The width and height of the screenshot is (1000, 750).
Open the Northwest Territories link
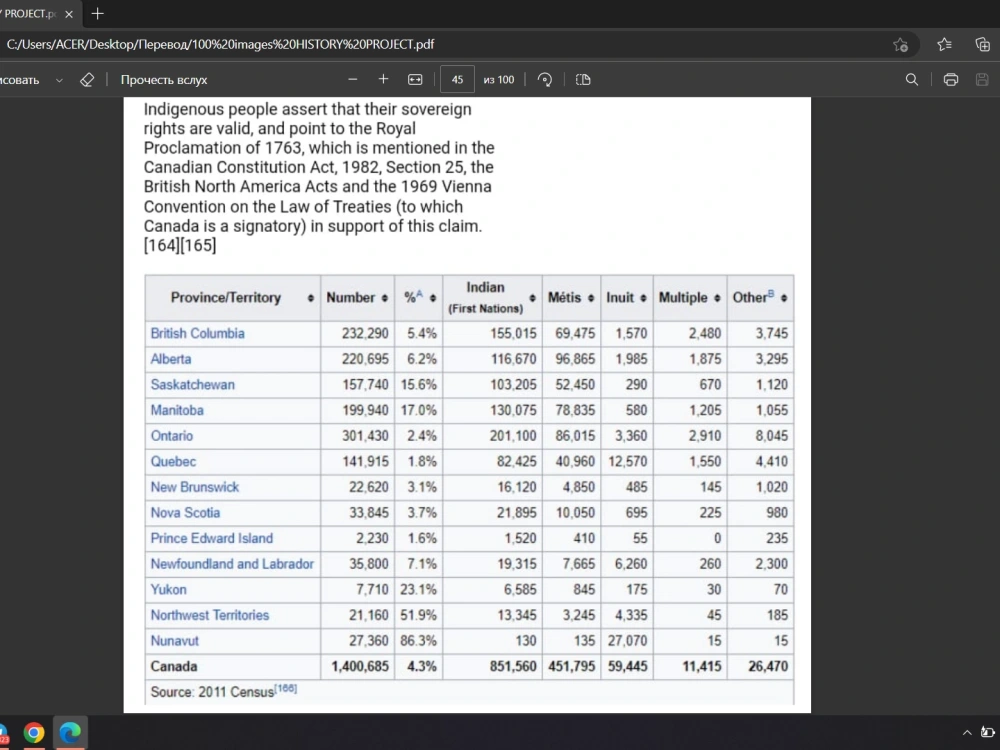click(x=209, y=615)
